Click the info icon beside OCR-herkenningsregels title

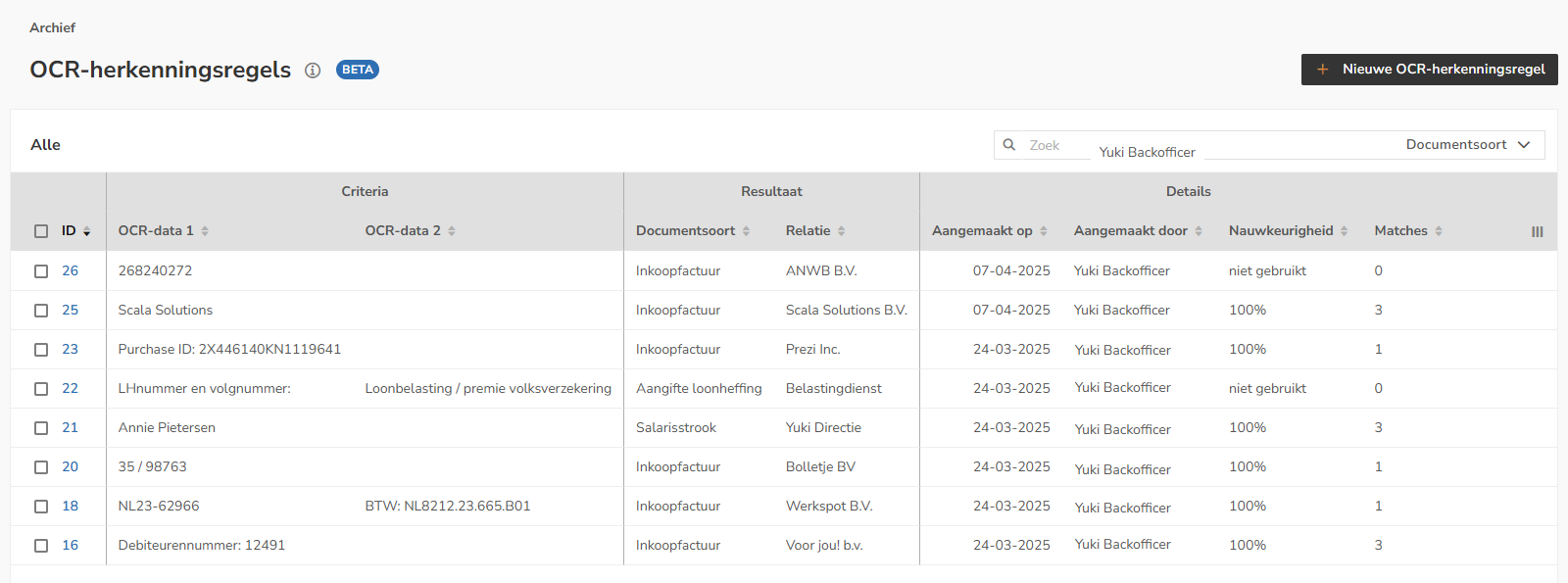tap(313, 71)
